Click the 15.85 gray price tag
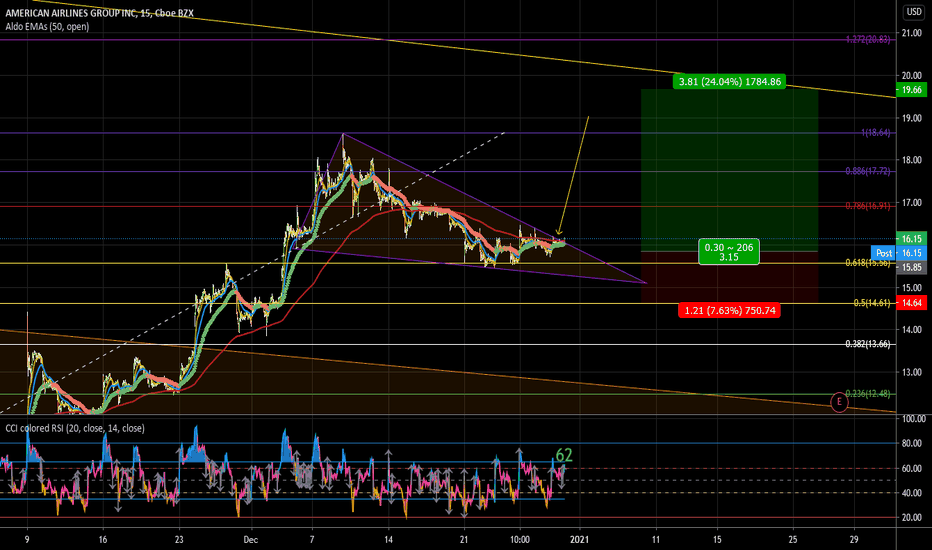Viewport: 932px width, 550px height. [x=912, y=268]
